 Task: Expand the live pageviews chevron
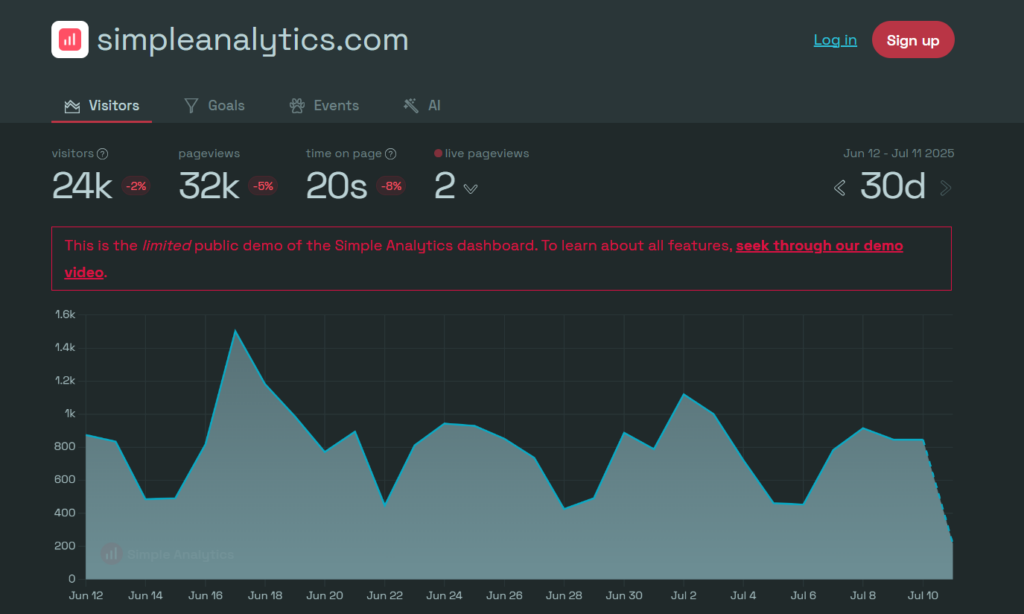[x=470, y=189]
